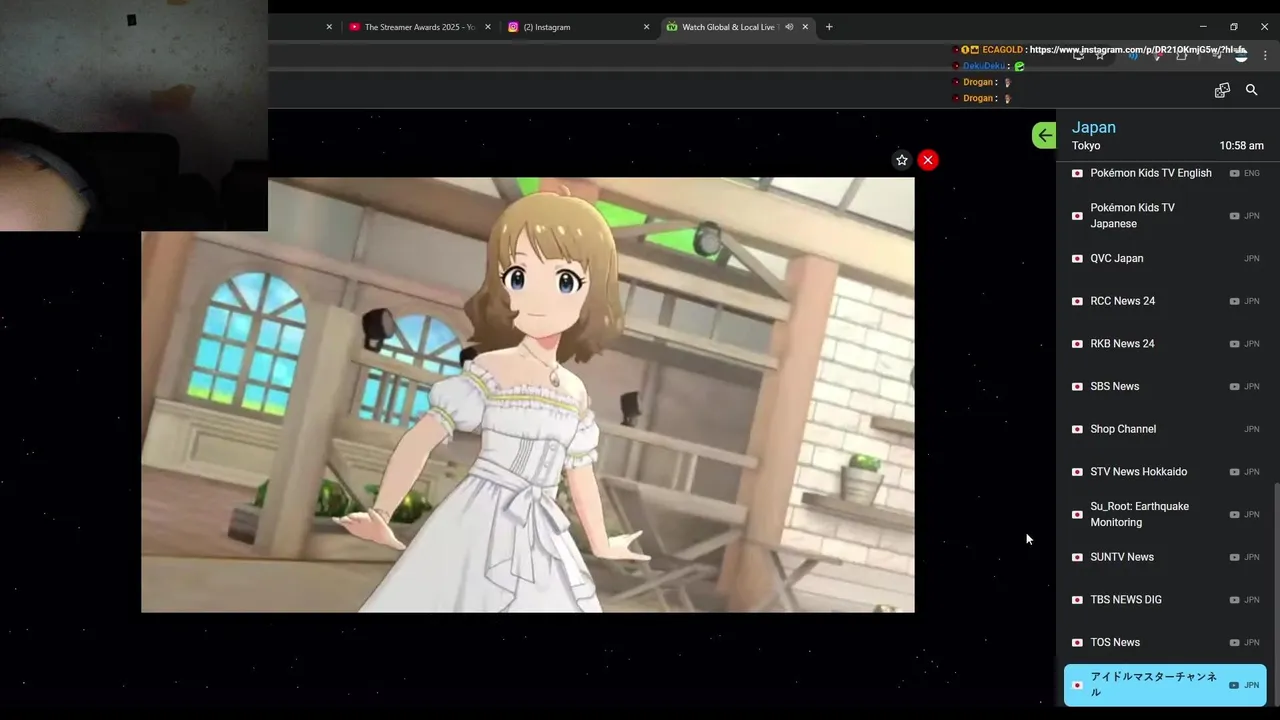This screenshot has width=1280, height=720.
Task: Close the Watch Global & Local Live tab
Action: pyautogui.click(x=805, y=27)
